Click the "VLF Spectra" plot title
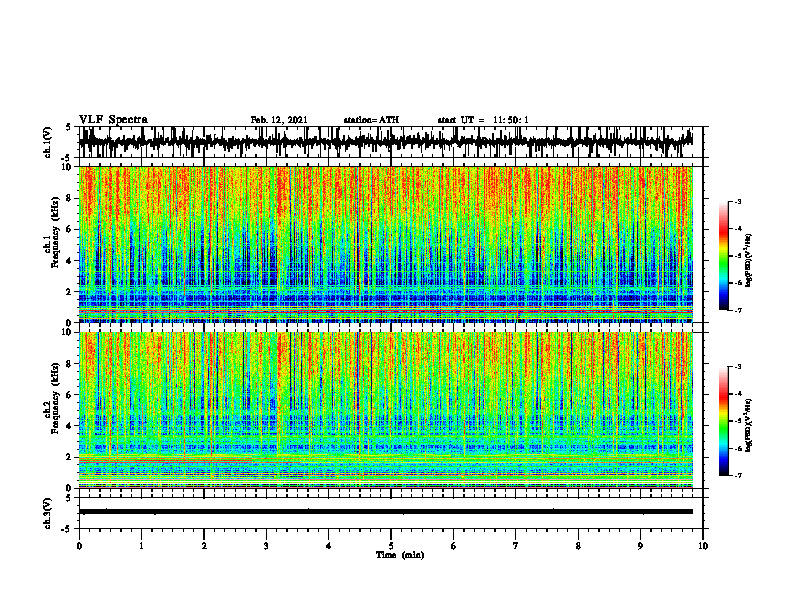 pos(113,120)
